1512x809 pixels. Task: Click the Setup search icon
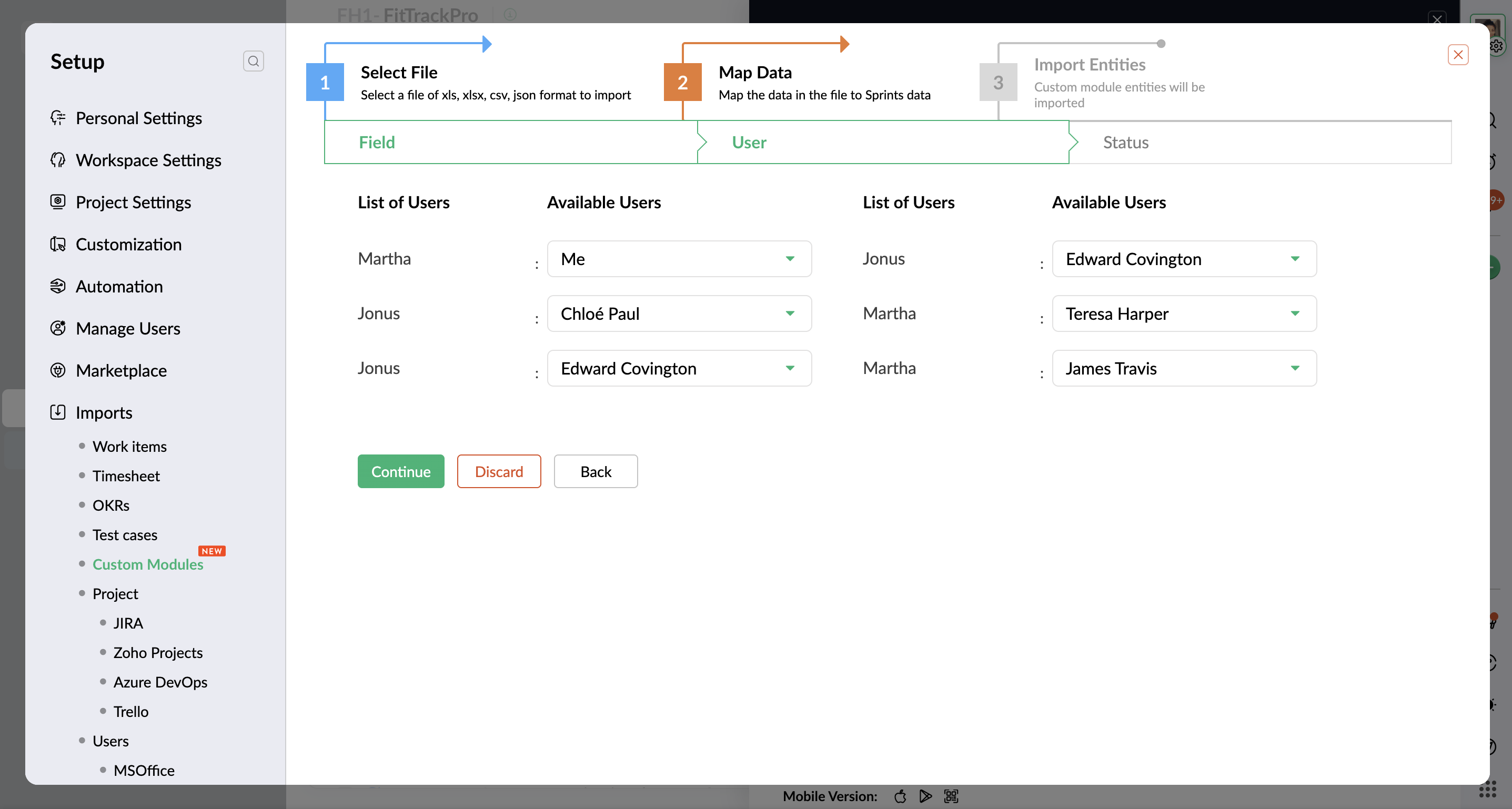coord(253,61)
